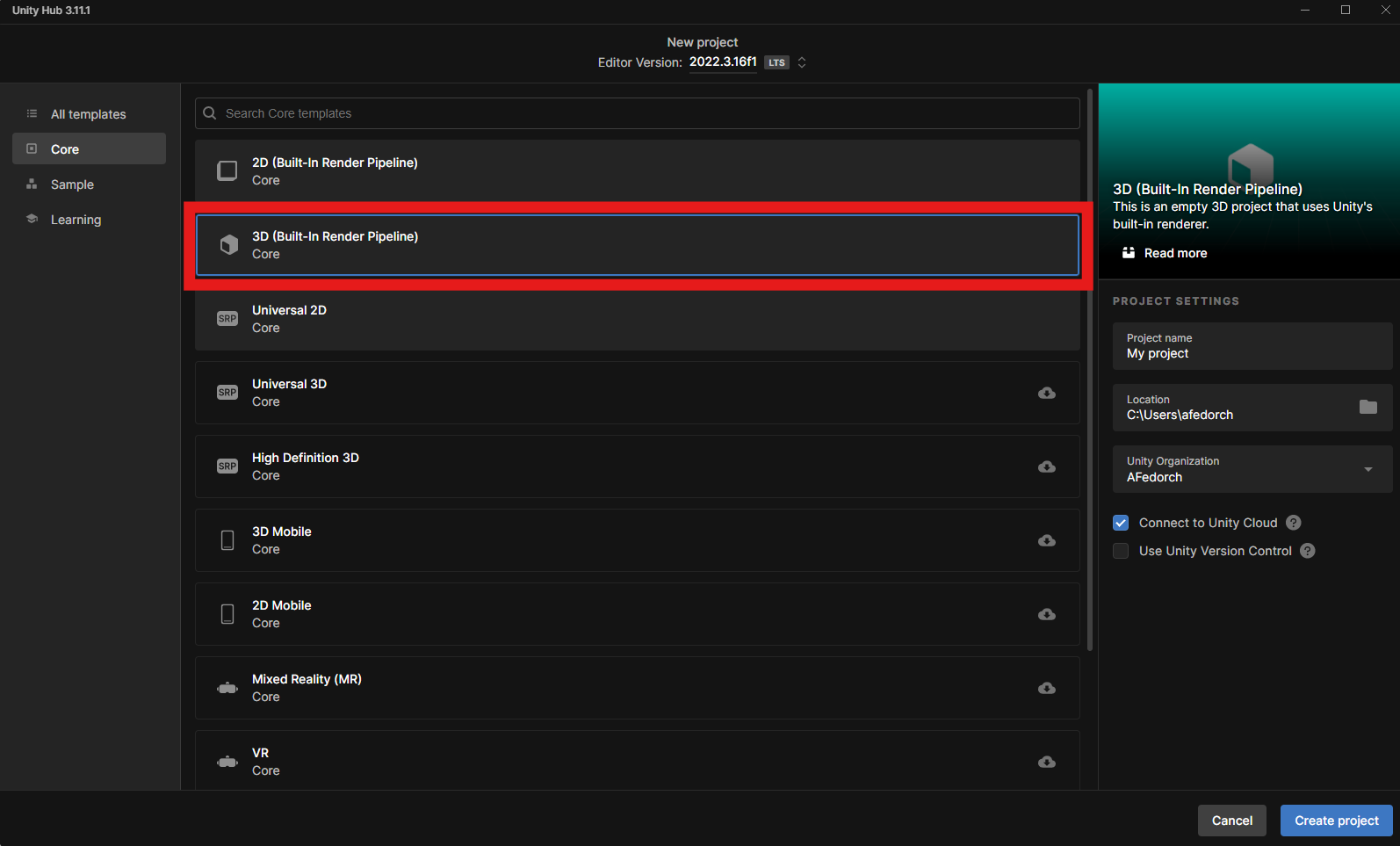Screen dimensions: 1400x846
Task: Show help for Connect to Unity Cloud
Action: [x=1294, y=523]
